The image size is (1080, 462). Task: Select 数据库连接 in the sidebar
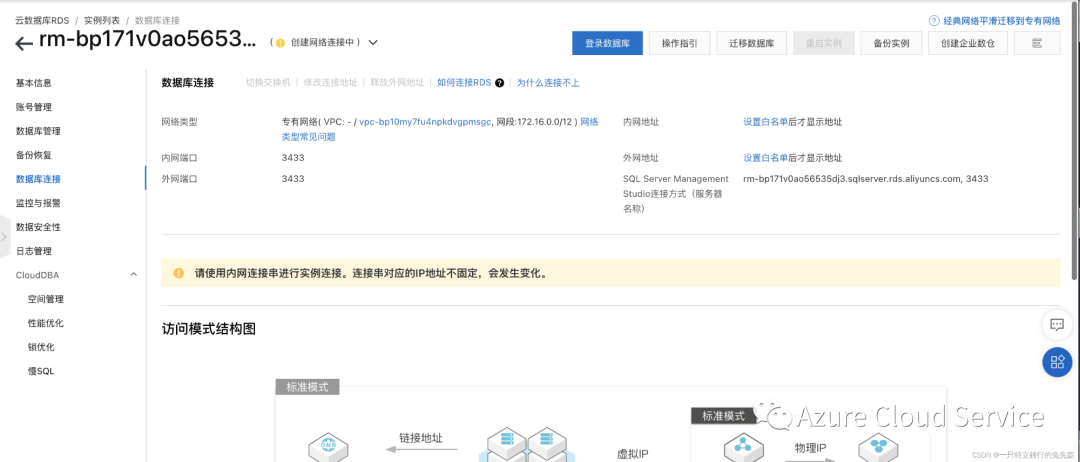pyautogui.click(x=39, y=179)
